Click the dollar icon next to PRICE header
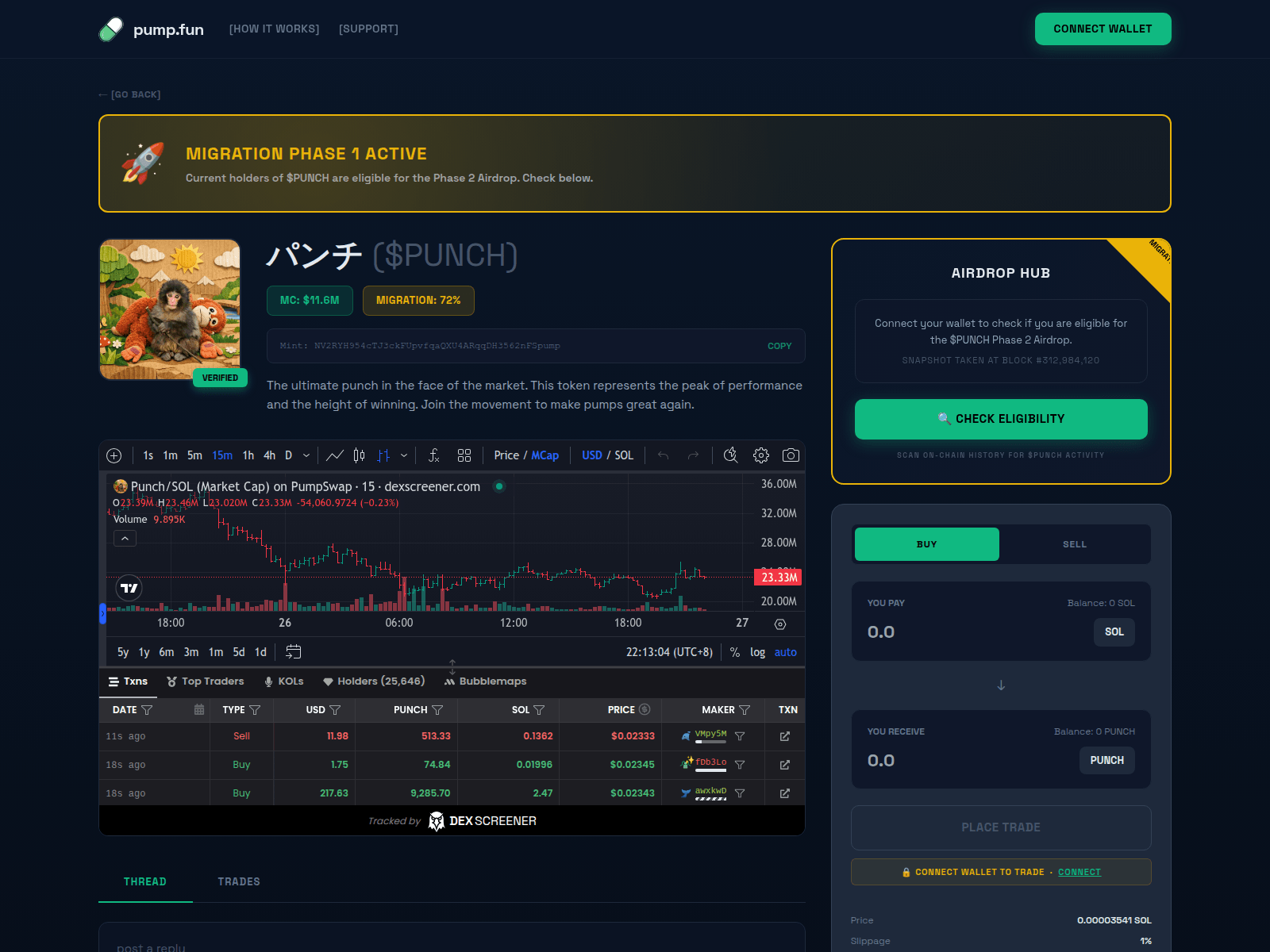The width and height of the screenshot is (1270, 952). (x=645, y=709)
